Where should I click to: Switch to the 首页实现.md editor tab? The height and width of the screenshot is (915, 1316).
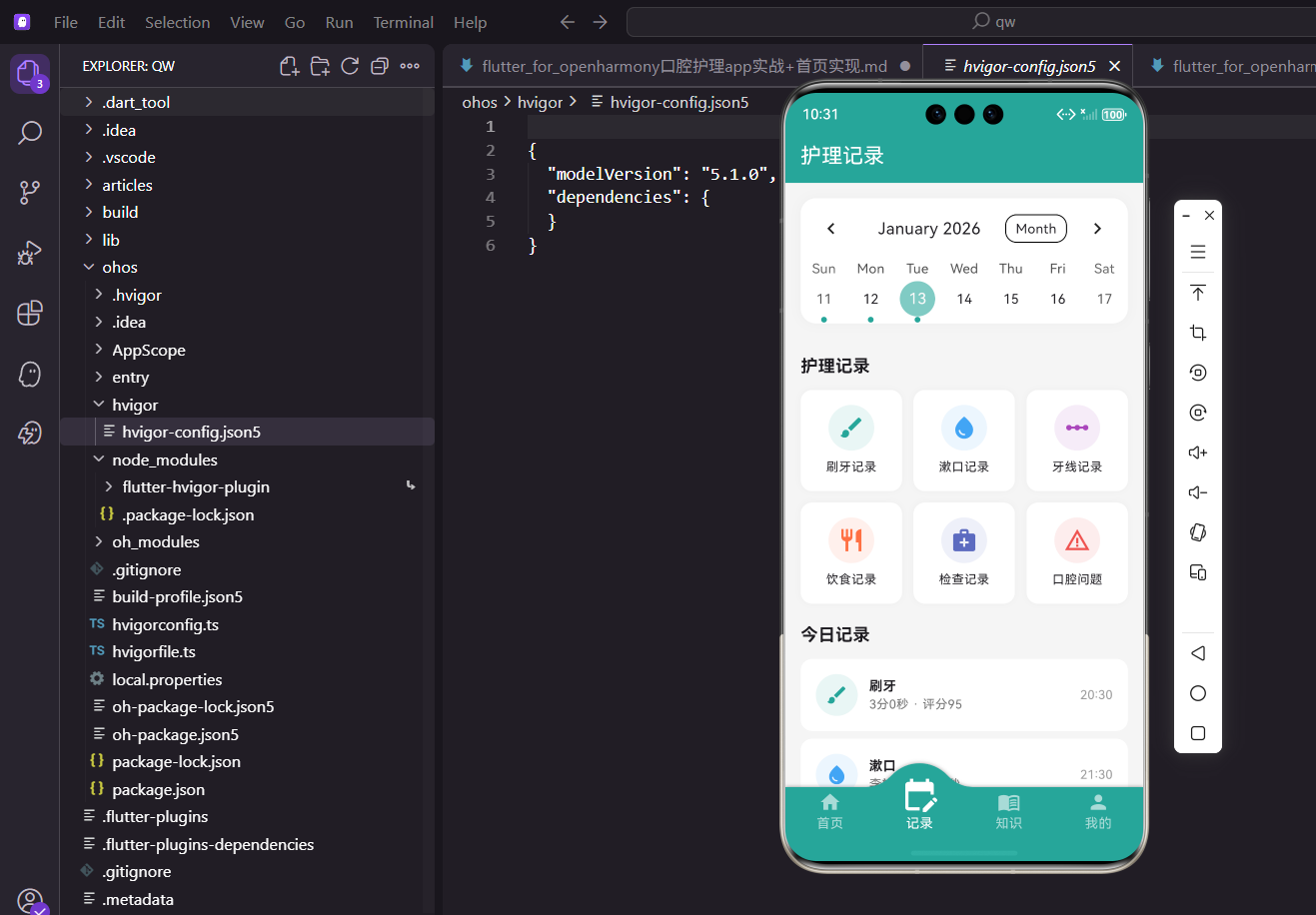[x=683, y=66]
